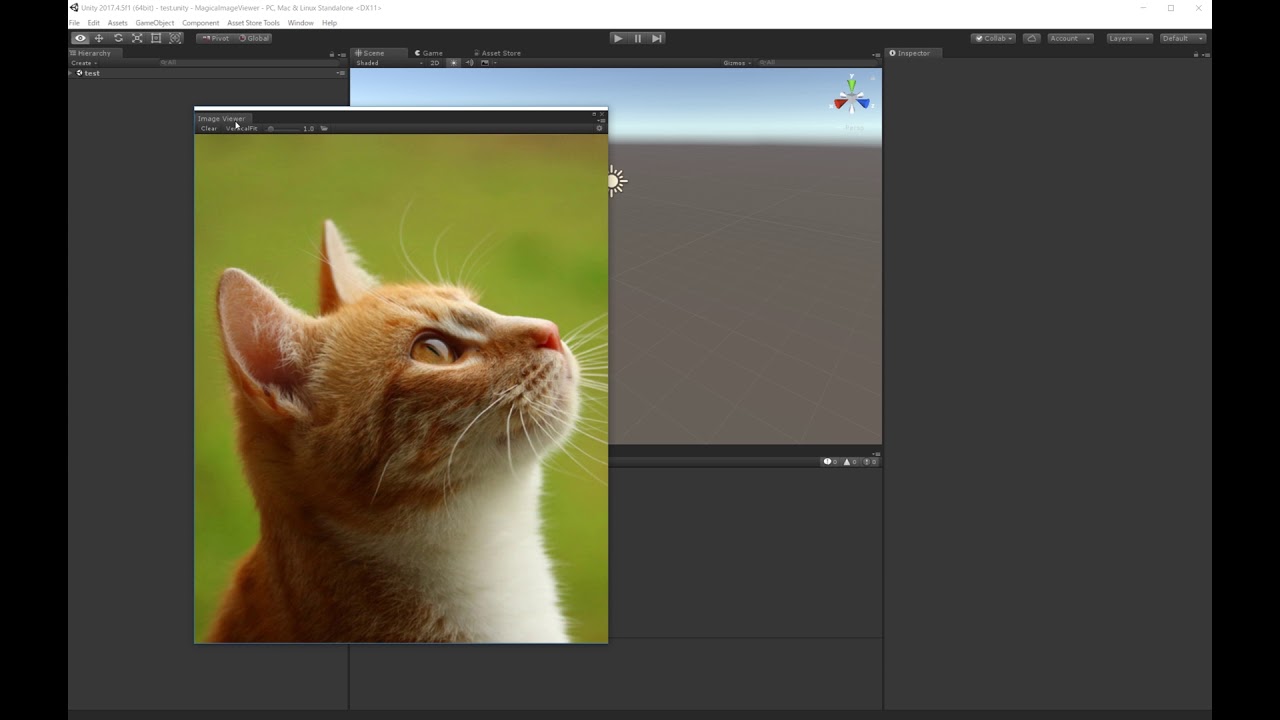Lock the Hierarchy panel
1280x720 pixels.
tap(332, 54)
